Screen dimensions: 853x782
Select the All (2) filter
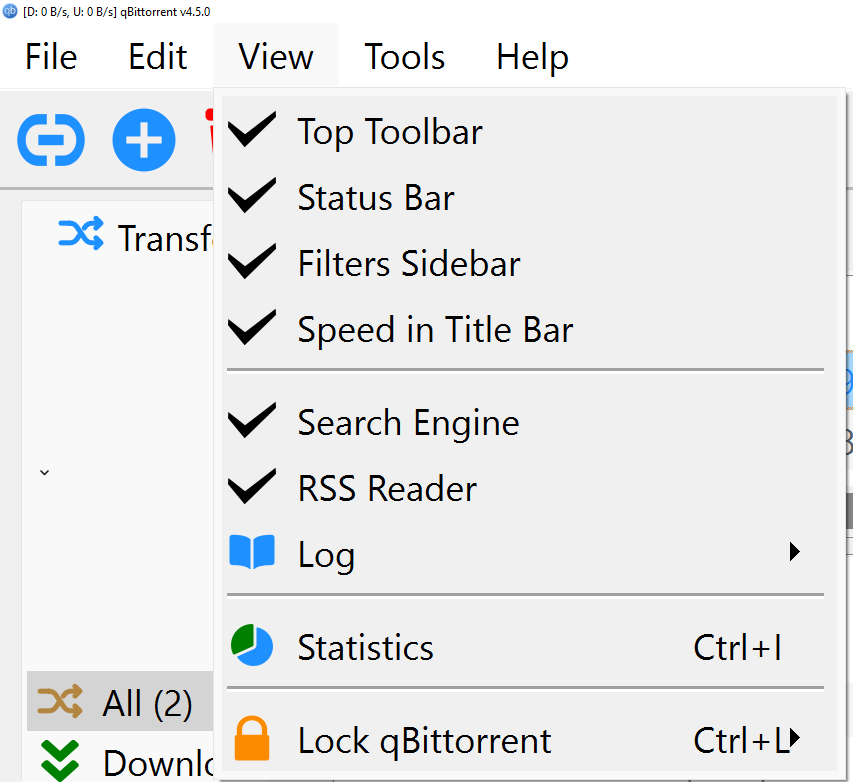point(120,702)
